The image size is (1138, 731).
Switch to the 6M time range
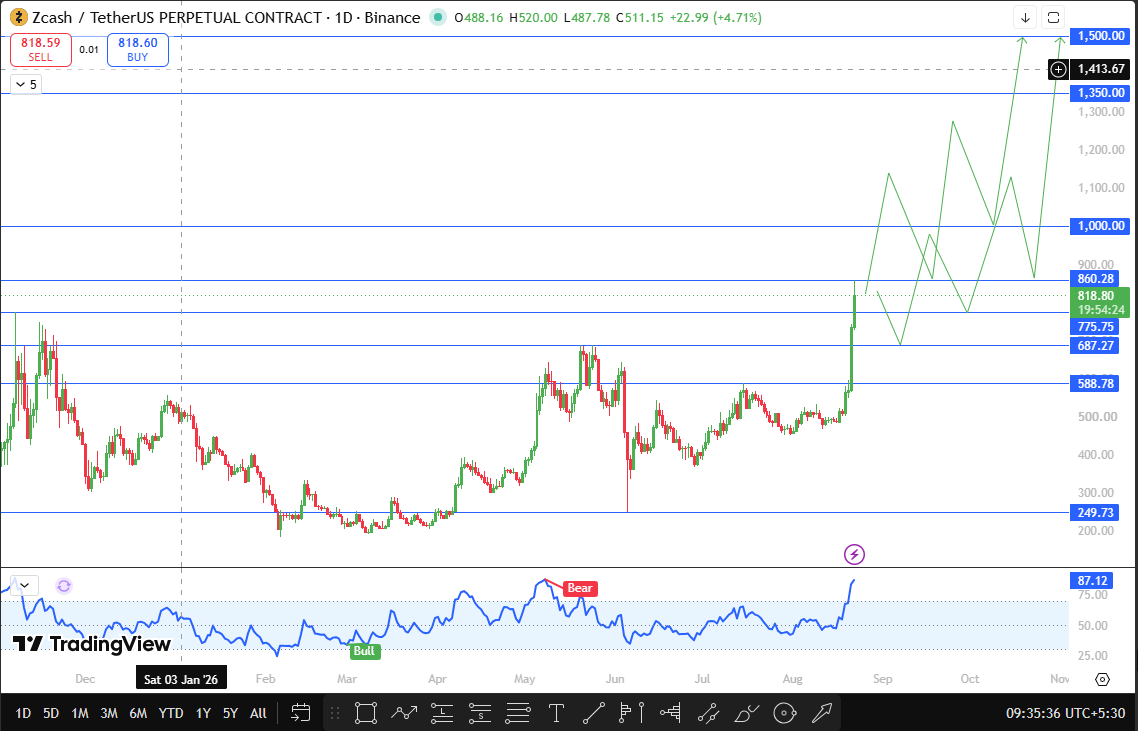(138, 713)
